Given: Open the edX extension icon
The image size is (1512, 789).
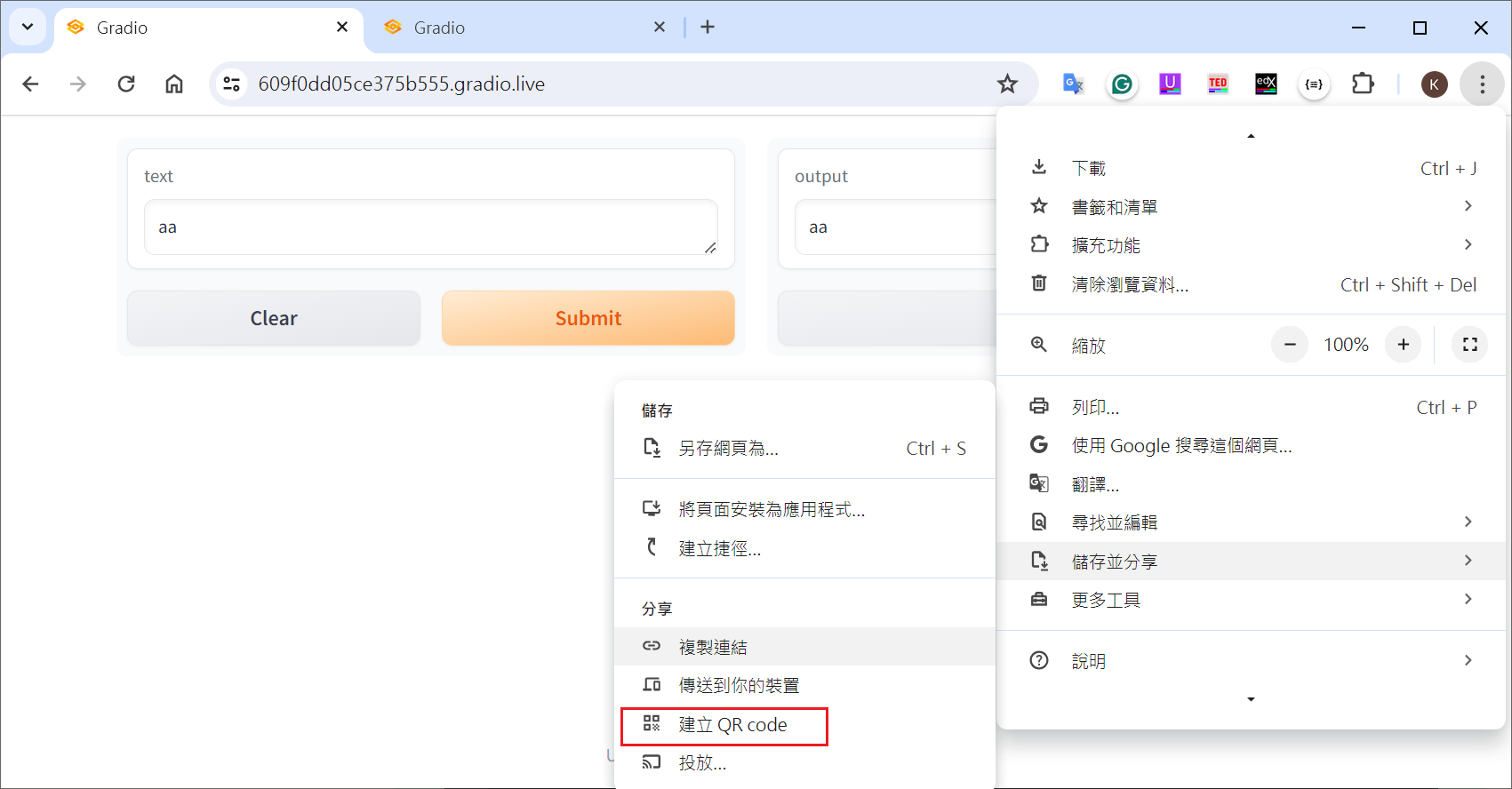Looking at the screenshot, I should (x=1266, y=84).
